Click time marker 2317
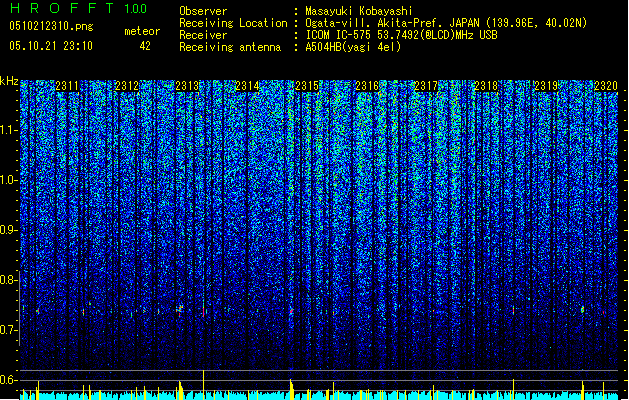The height and width of the screenshot is (400, 629). [x=426, y=86]
